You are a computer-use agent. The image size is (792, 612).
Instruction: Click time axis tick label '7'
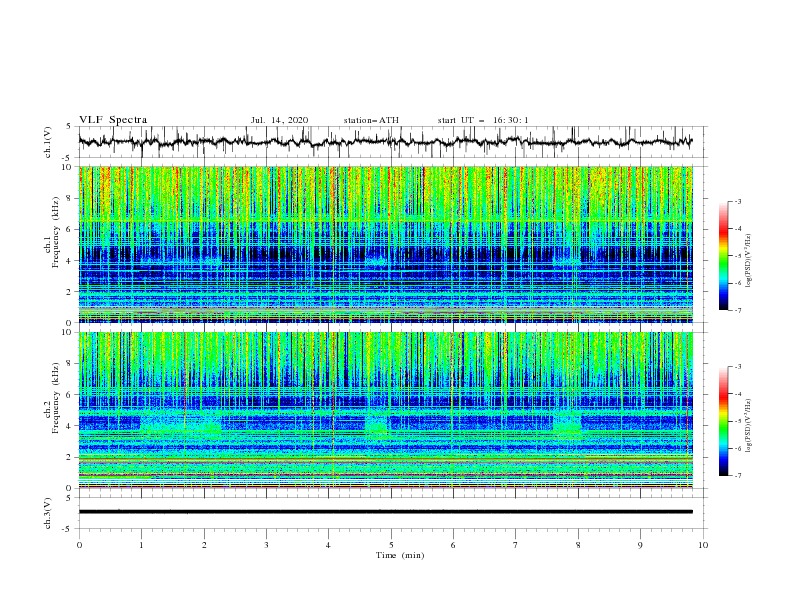[516, 545]
